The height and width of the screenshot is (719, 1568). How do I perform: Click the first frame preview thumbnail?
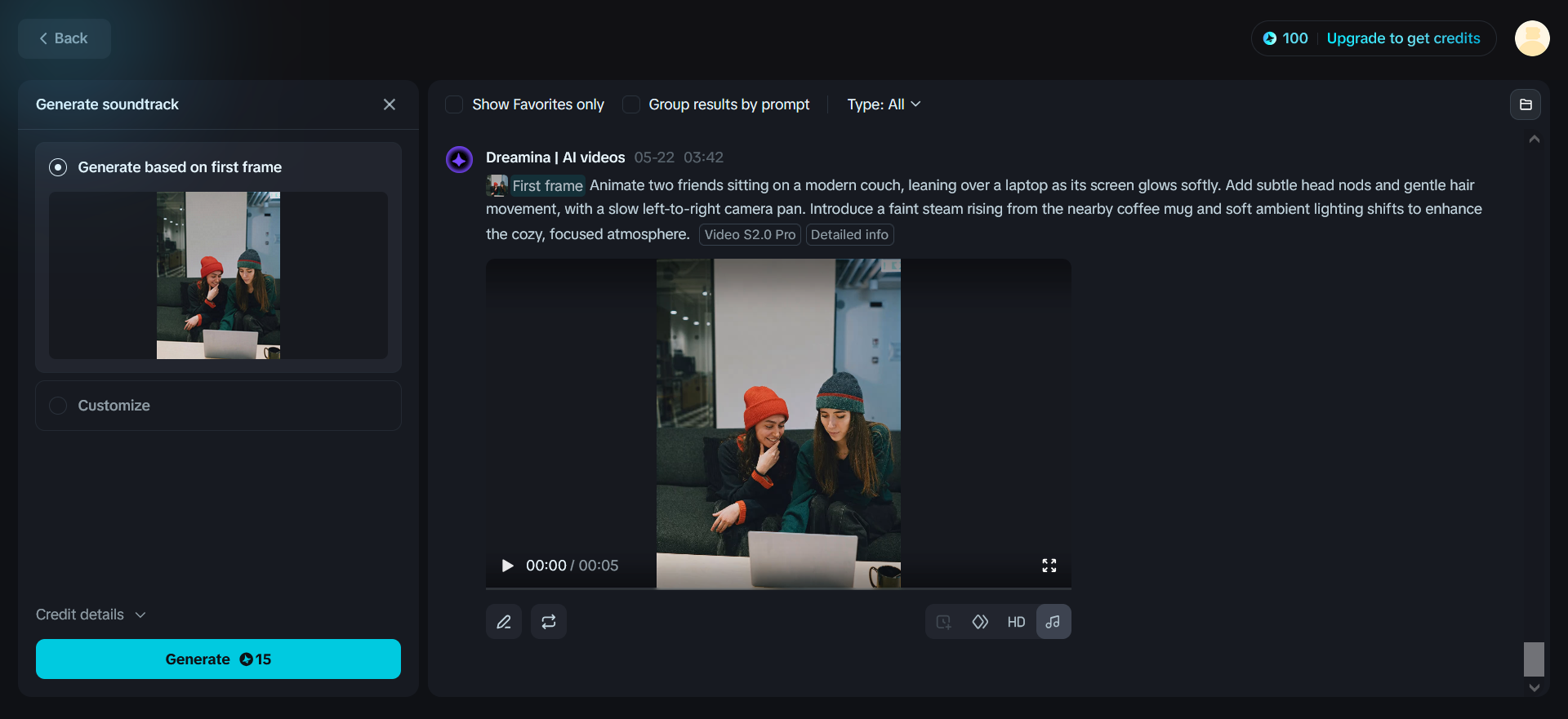[x=218, y=275]
